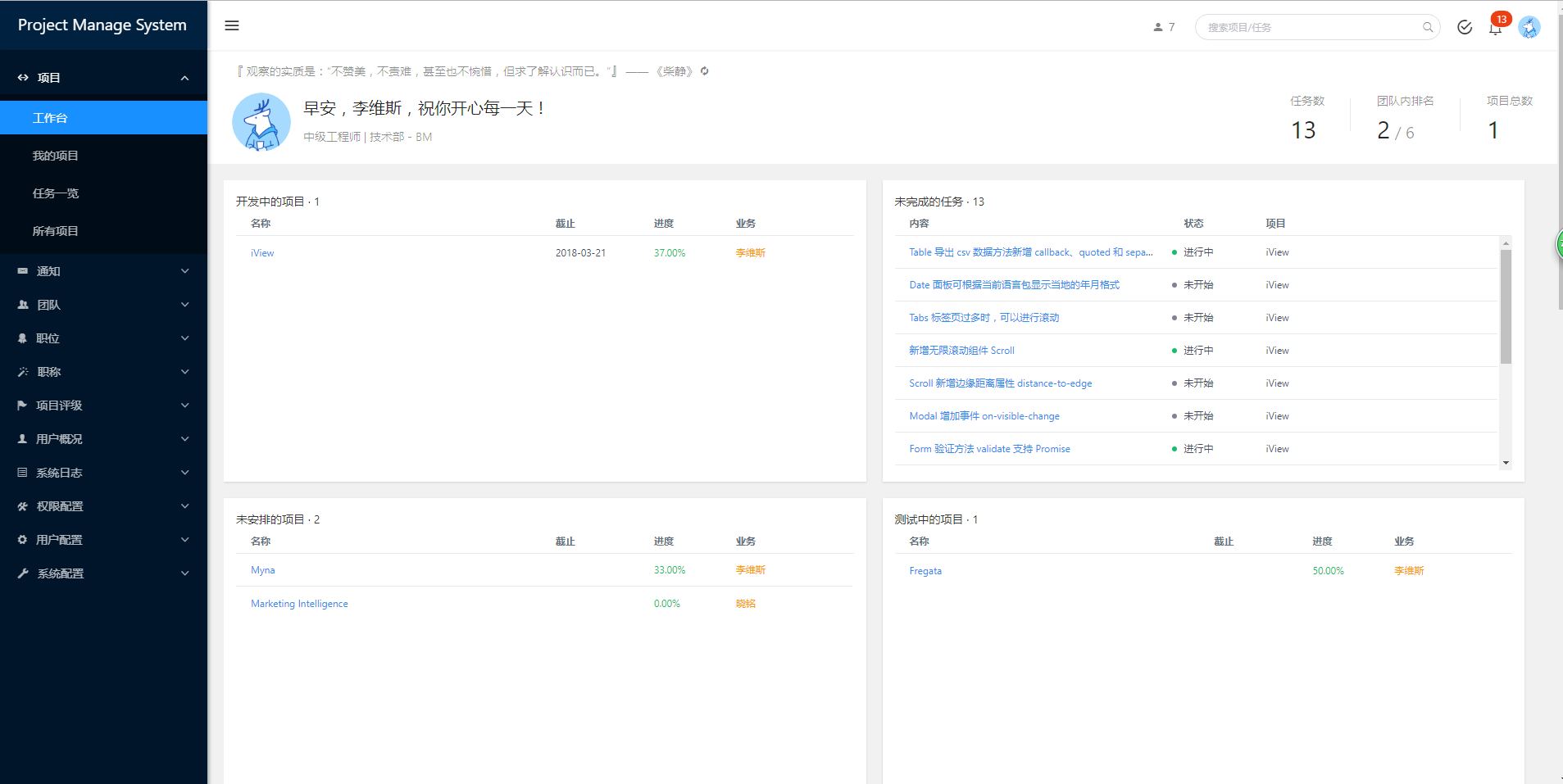Click the online users count icon
This screenshot has width=1563, height=784.
click(1158, 27)
